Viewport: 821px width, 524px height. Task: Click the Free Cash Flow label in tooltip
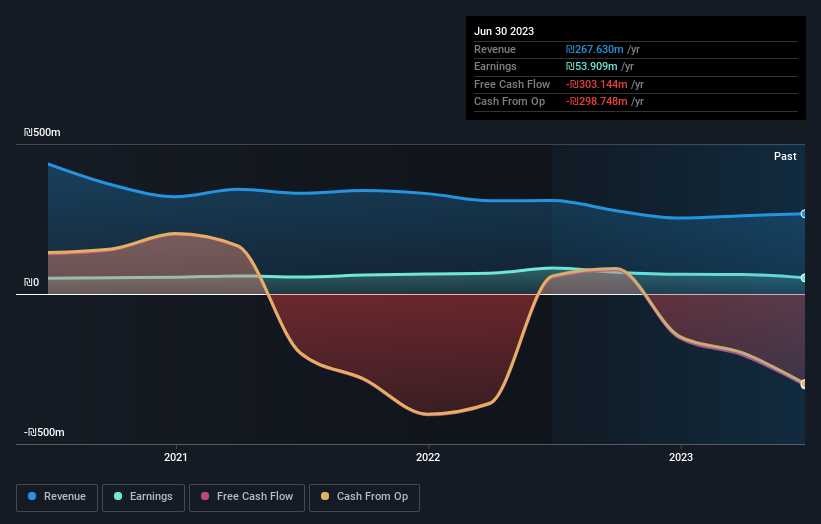pos(512,84)
